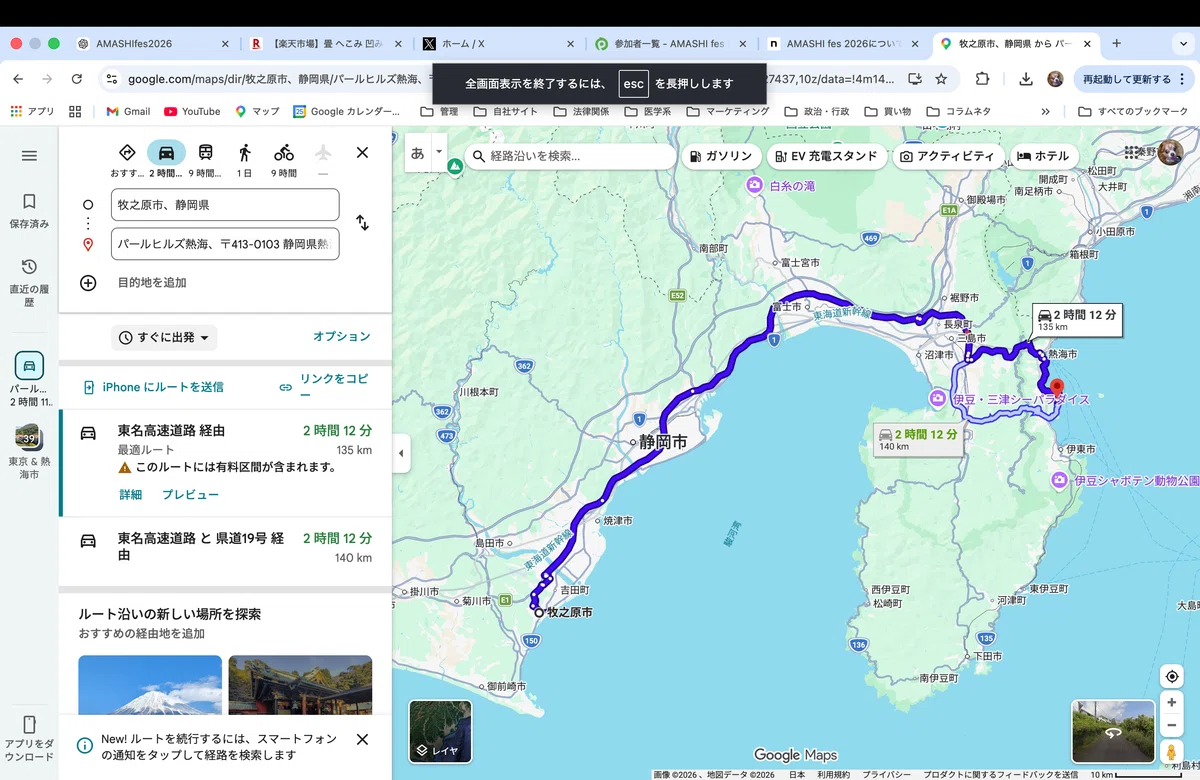Image resolution: width=1200 pixels, height=780 pixels.
Task: Open the Mt. Fuji suggested stop thumbnail
Action: [150, 685]
